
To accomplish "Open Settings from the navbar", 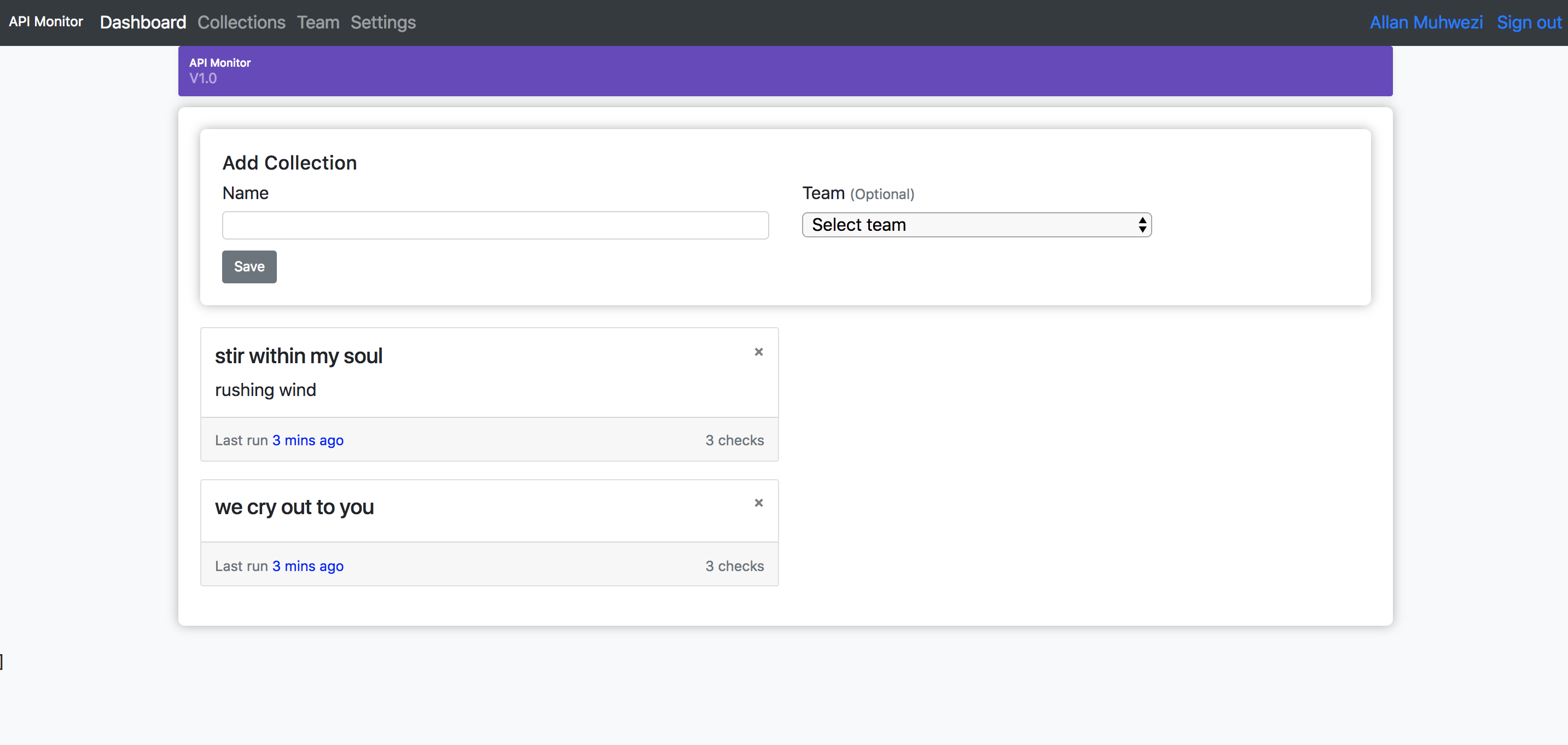I will (383, 22).
